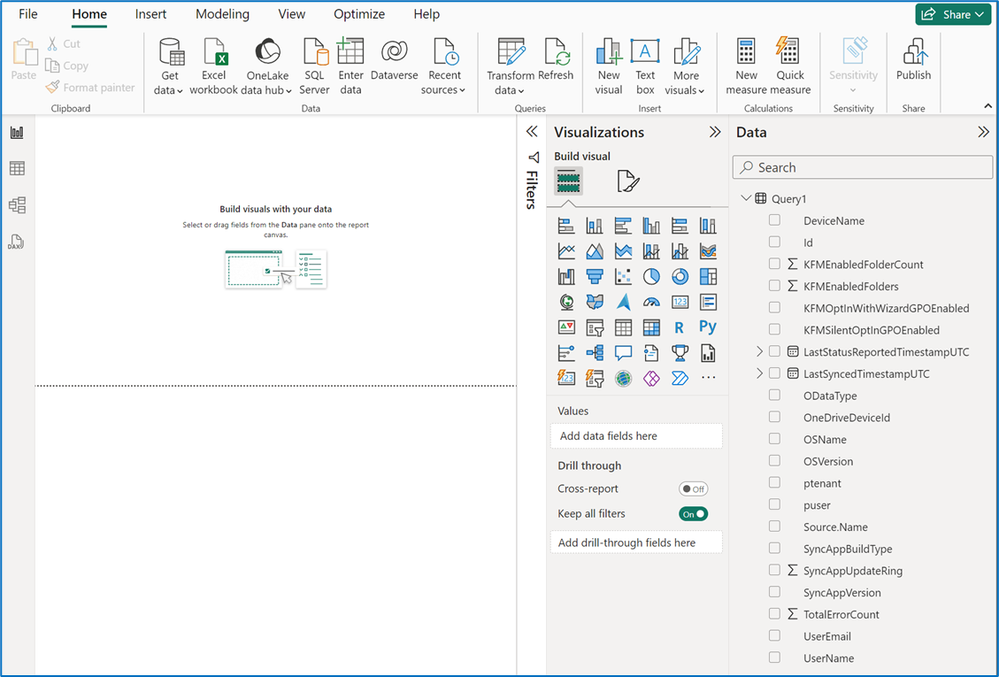The image size is (999, 677).
Task: Choose the Area chart visual
Action: coord(594,251)
